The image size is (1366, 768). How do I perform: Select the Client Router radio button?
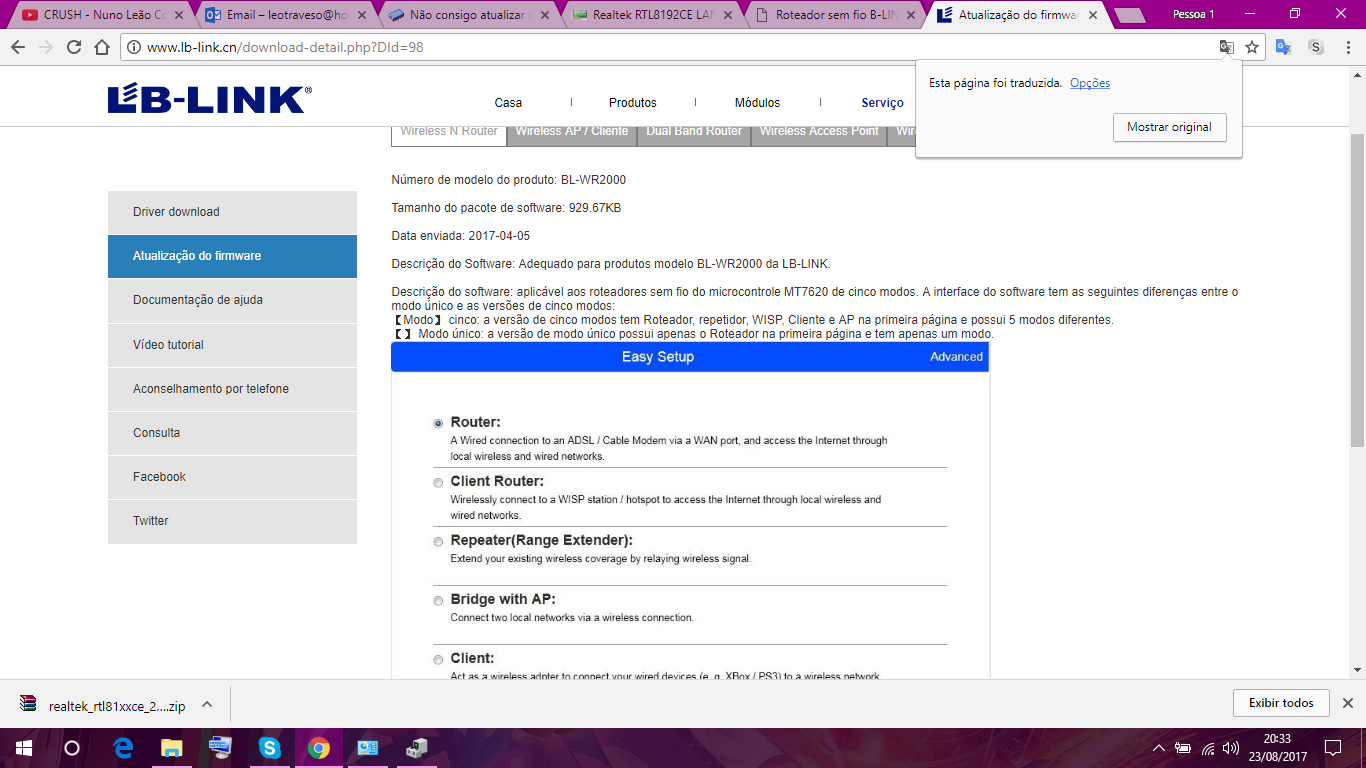point(438,482)
